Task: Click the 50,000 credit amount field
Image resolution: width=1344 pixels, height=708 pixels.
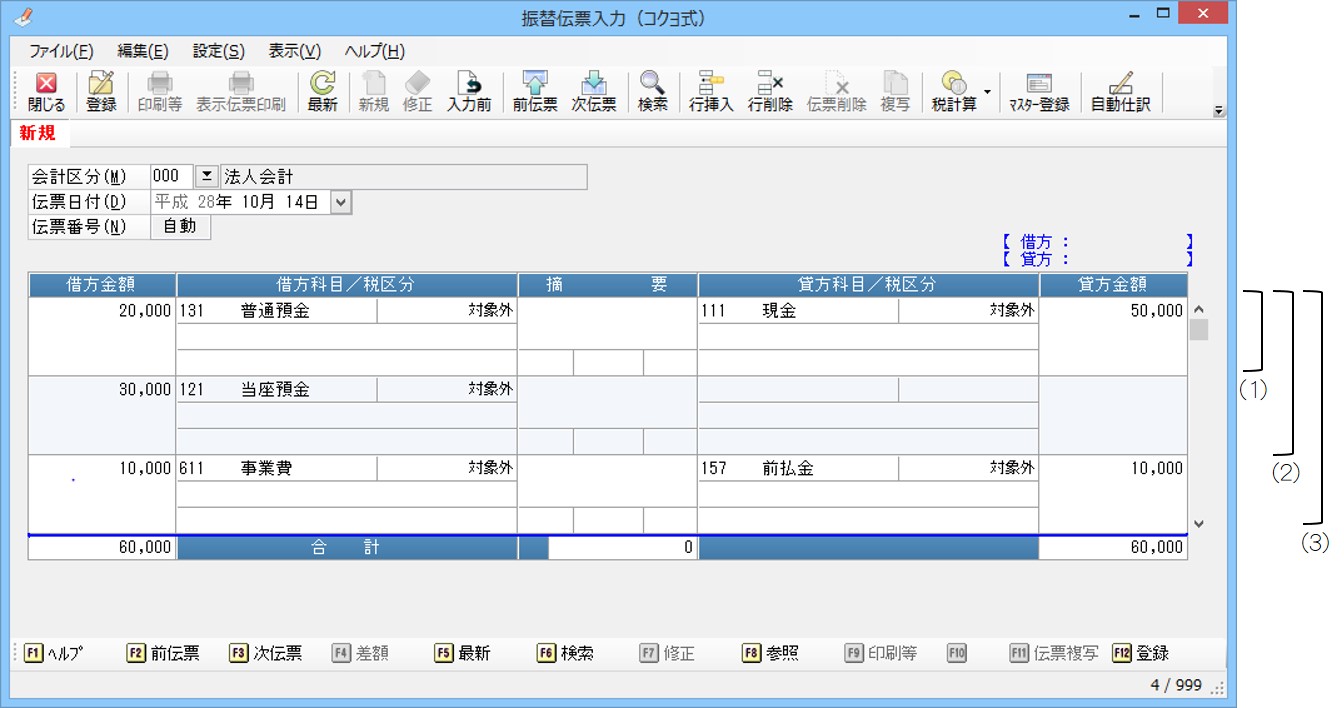Action: 1113,311
